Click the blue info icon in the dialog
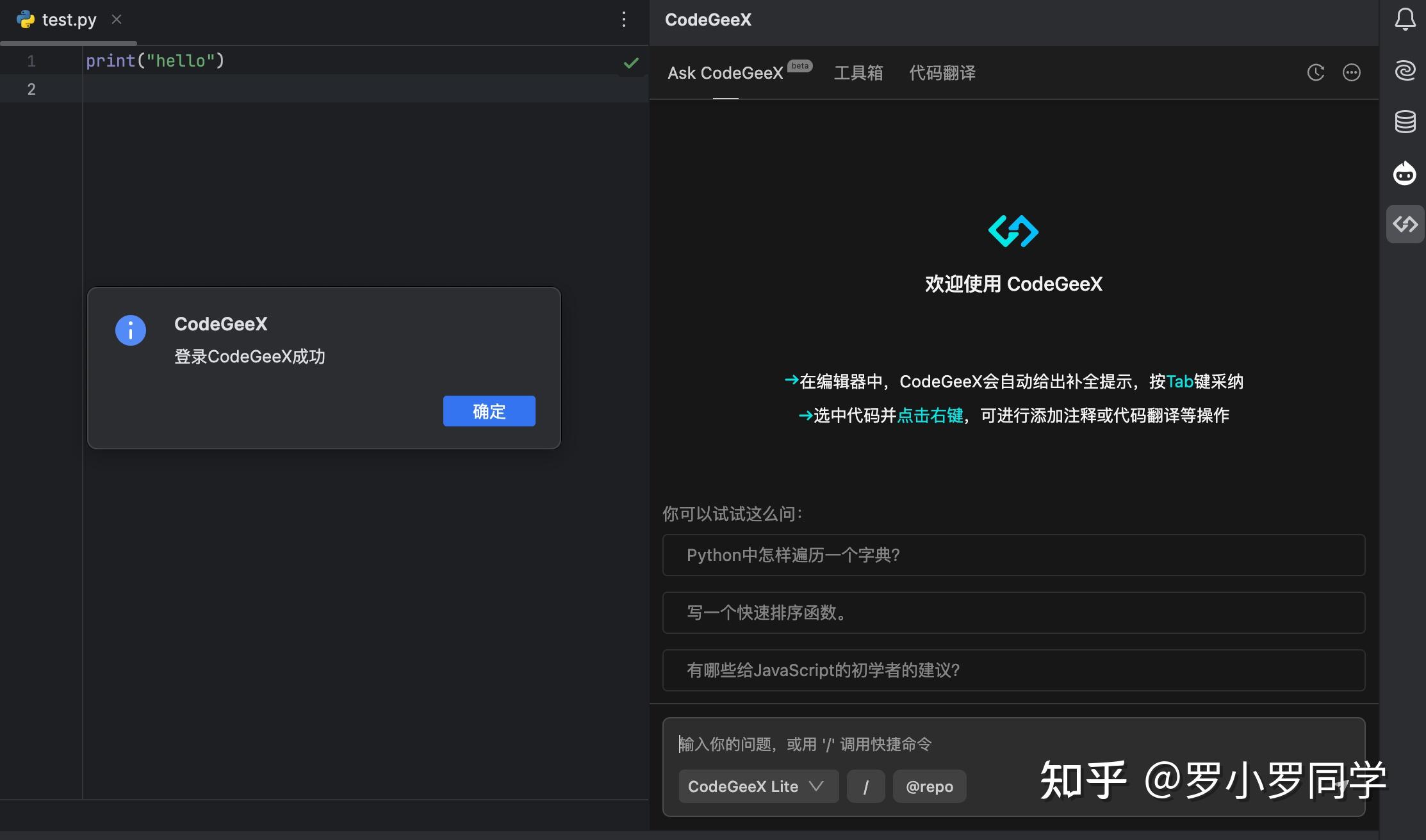The height and width of the screenshot is (840, 1426). pos(130,330)
